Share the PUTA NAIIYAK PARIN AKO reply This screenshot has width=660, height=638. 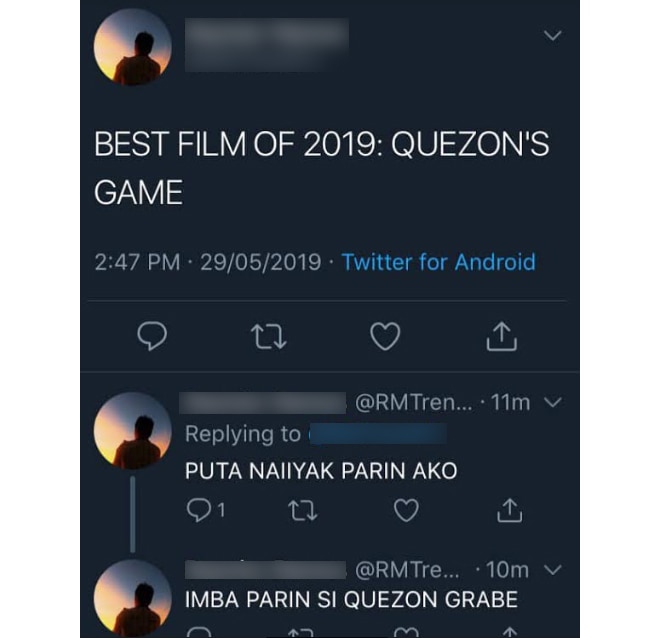point(509,510)
